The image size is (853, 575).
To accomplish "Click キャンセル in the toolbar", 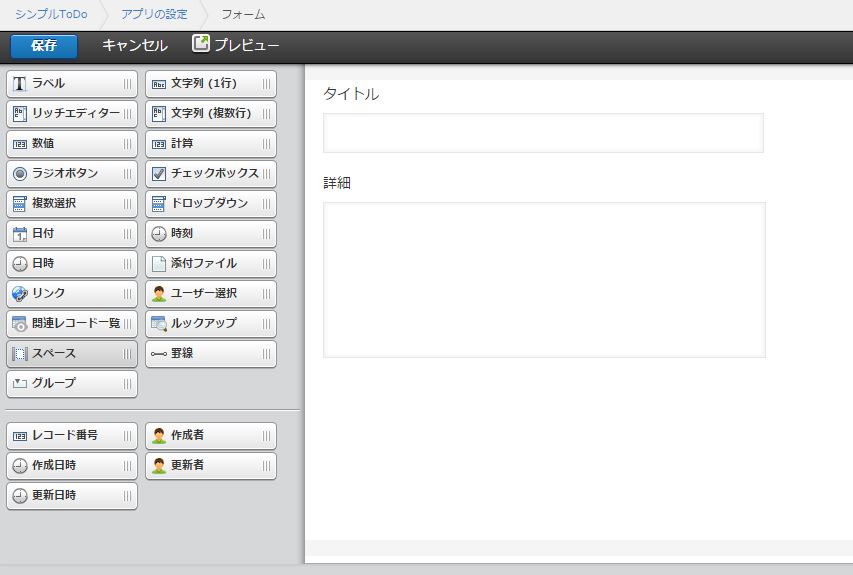I will pyautogui.click(x=135, y=46).
